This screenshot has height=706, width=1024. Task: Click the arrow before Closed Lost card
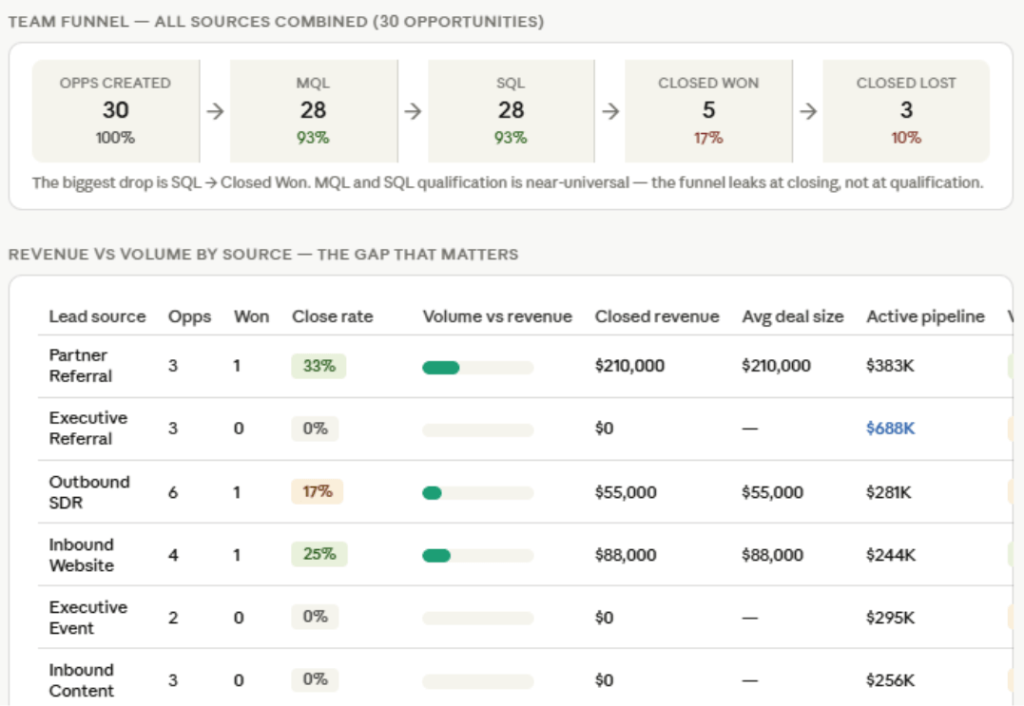click(808, 111)
